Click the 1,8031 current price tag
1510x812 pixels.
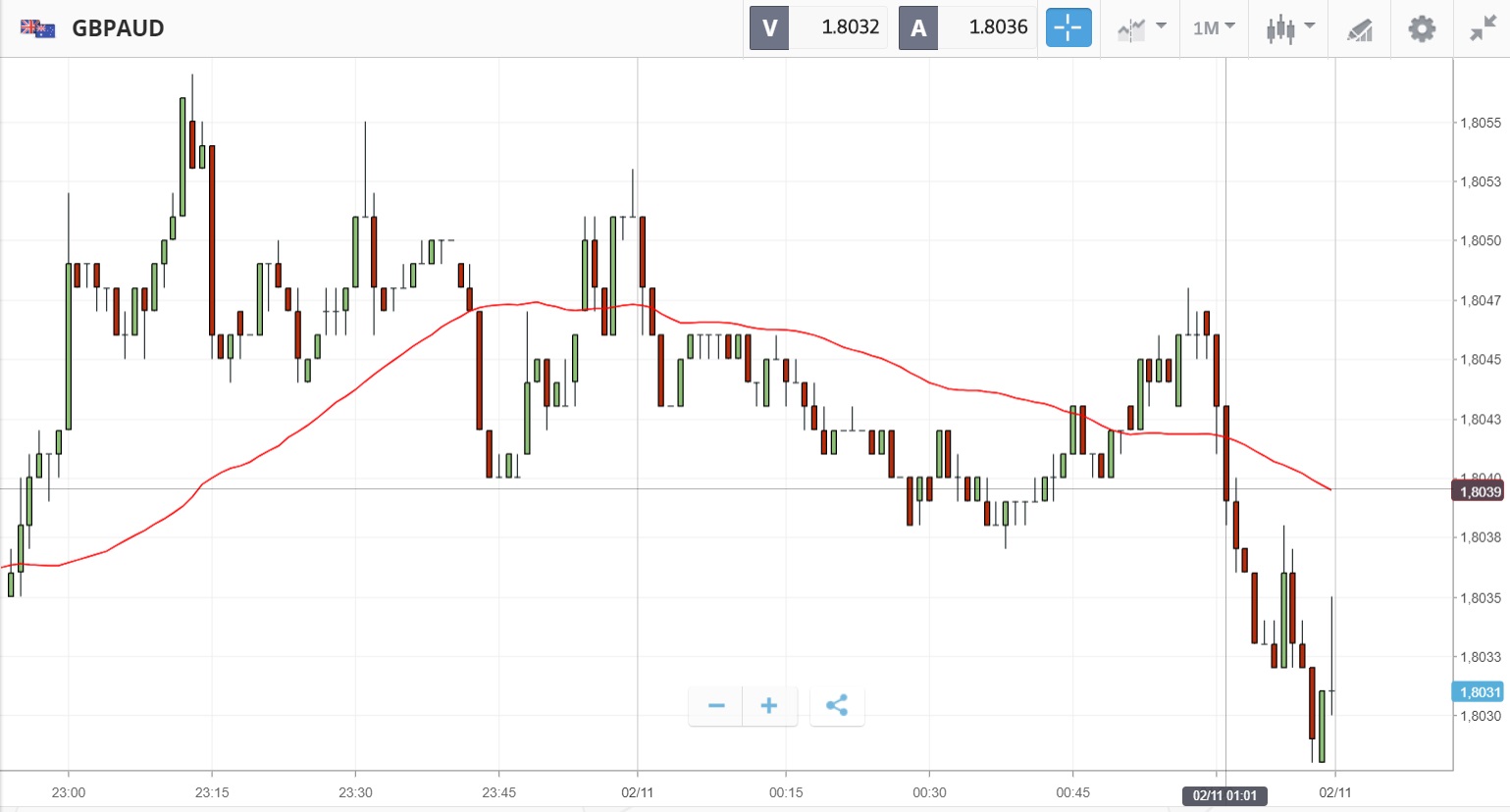pyautogui.click(x=1479, y=692)
